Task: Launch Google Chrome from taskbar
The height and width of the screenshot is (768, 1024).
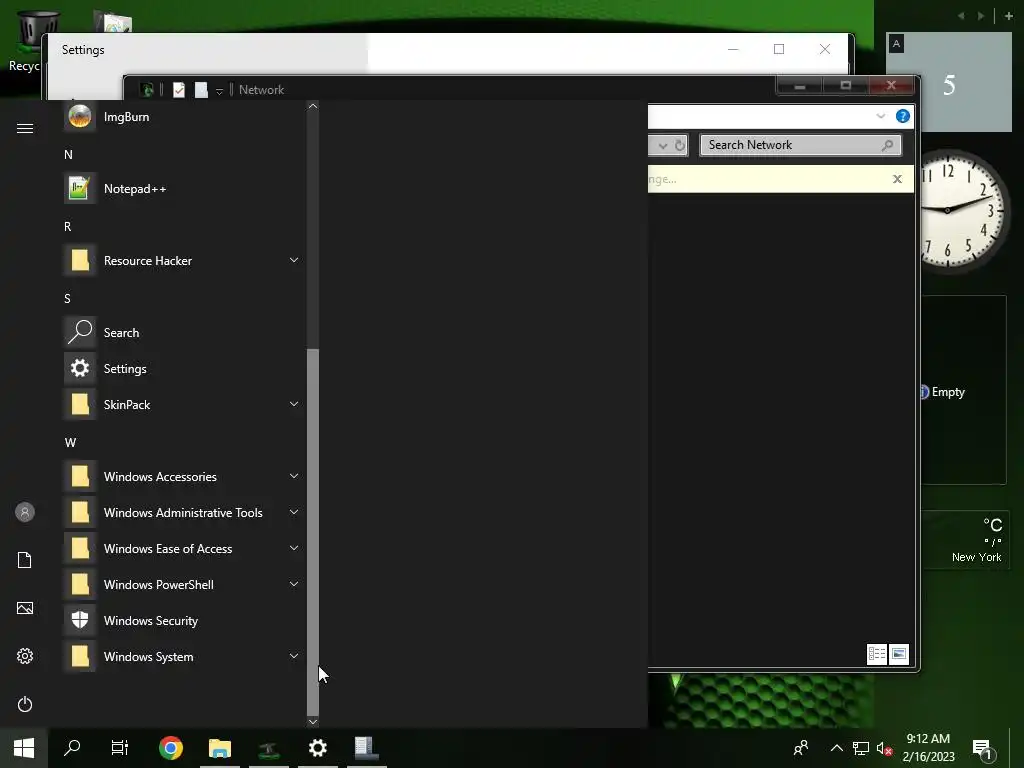Action: (x=171, y=748)
